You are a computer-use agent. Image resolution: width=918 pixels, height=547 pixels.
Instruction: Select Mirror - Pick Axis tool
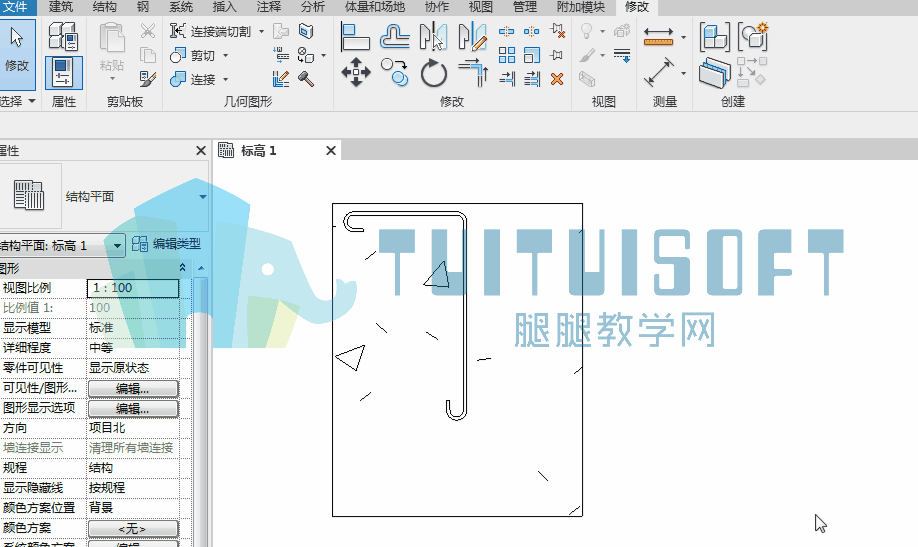pyautogui.click(x=434, y=36)
